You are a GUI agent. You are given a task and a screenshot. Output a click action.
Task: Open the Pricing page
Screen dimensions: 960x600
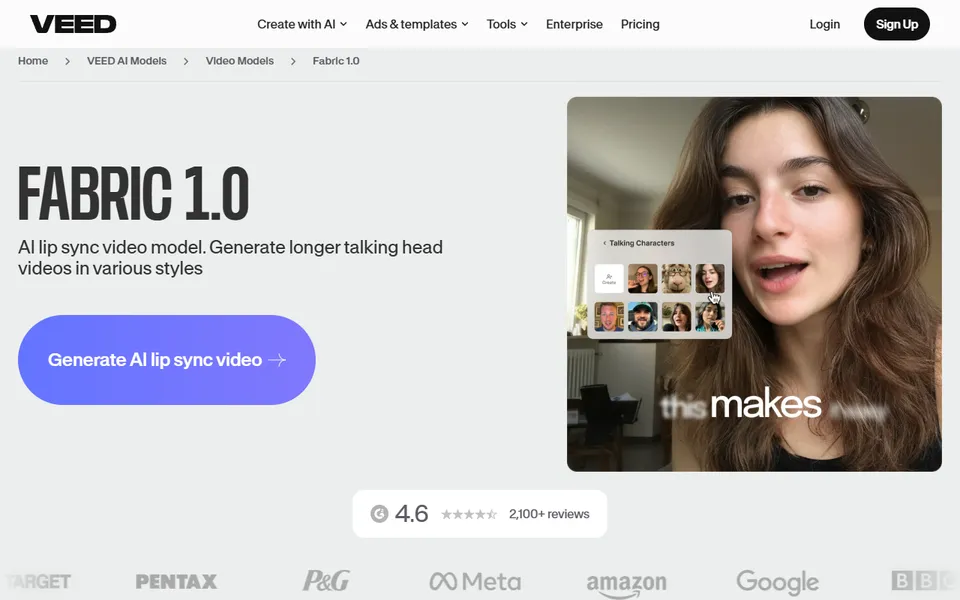[640, 24]
